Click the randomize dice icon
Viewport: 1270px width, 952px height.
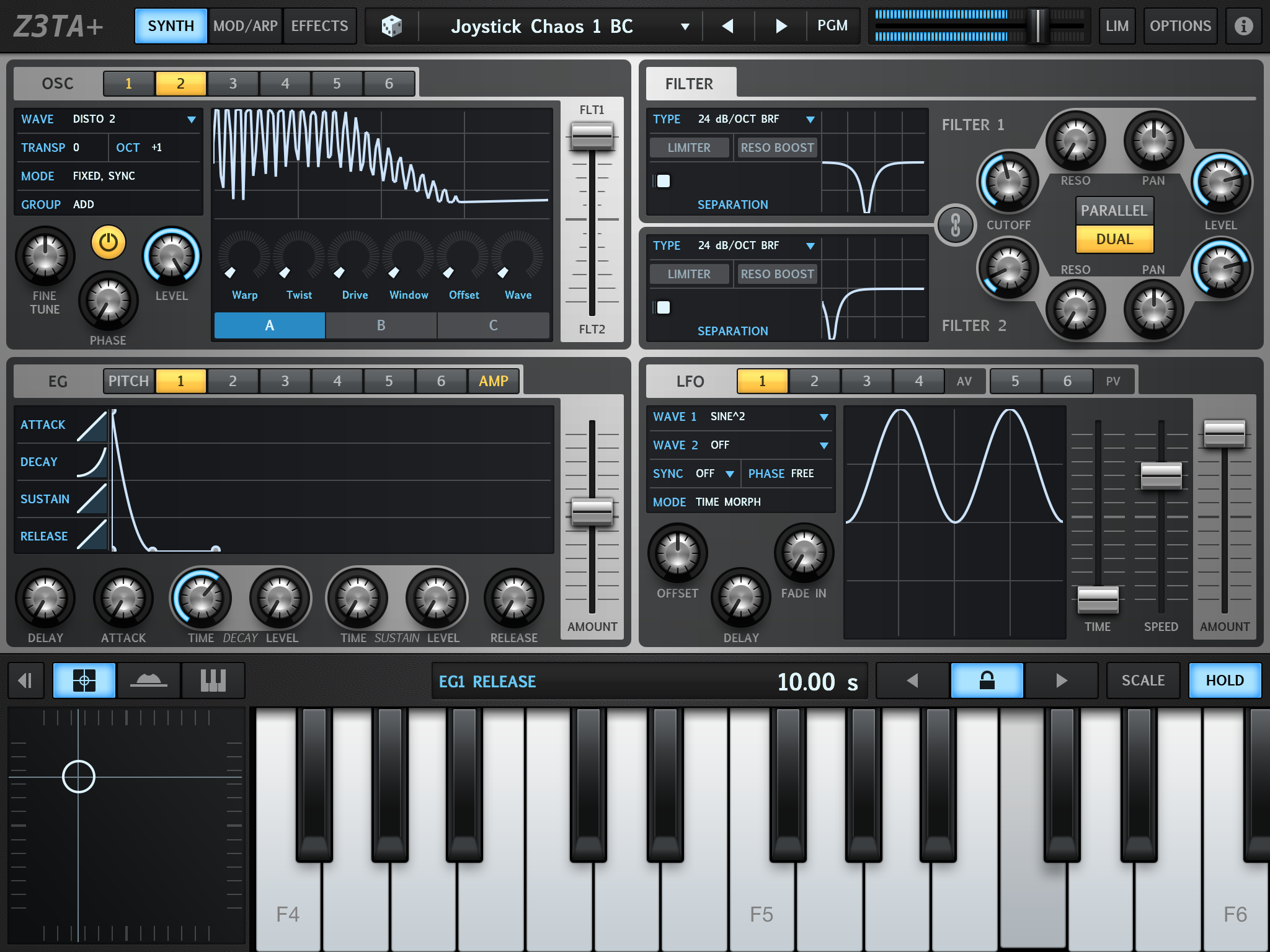pos(391,26)
